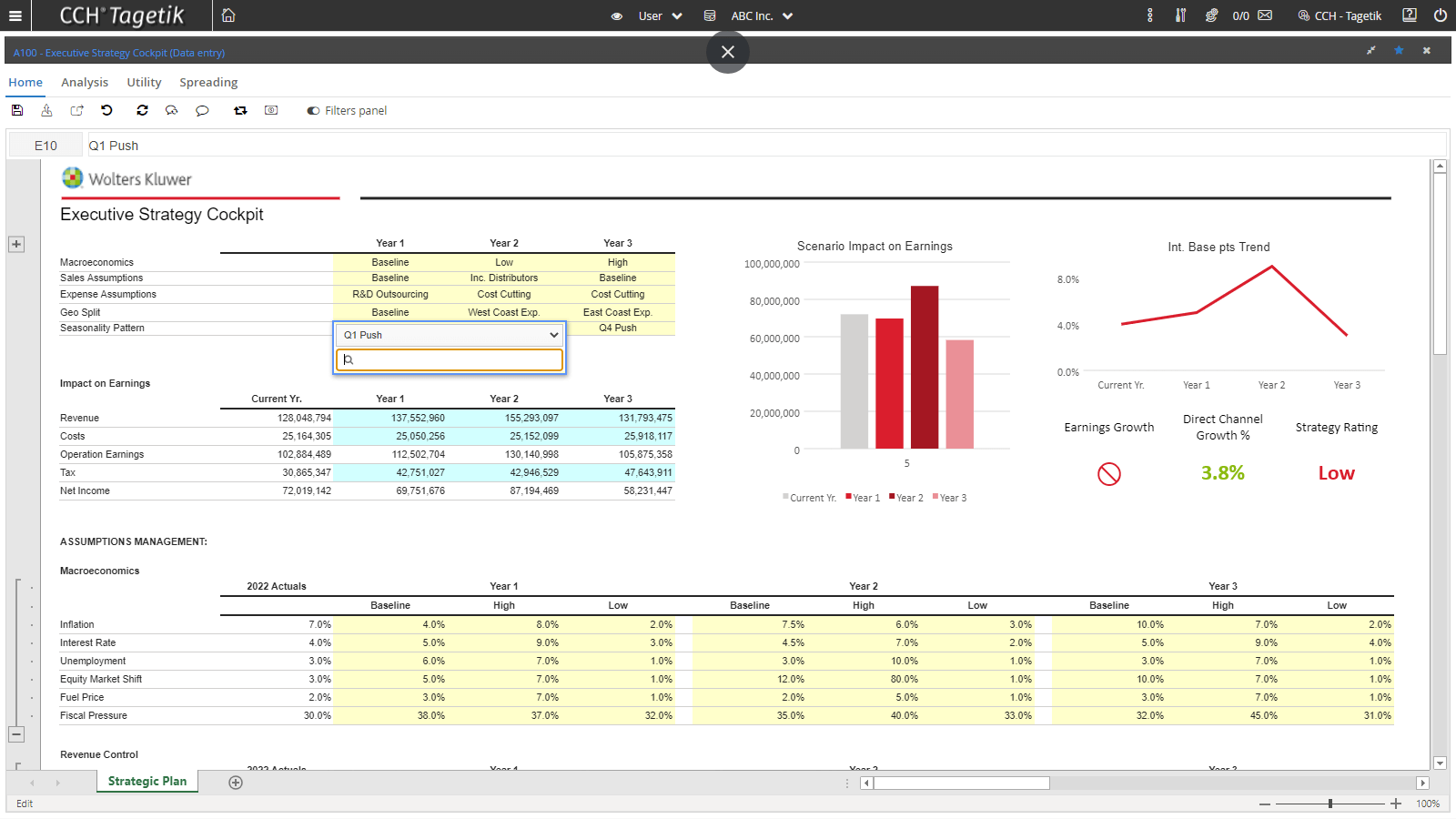Open the Spreading tab
The image size is (1456, 819).
pos(208,82)
